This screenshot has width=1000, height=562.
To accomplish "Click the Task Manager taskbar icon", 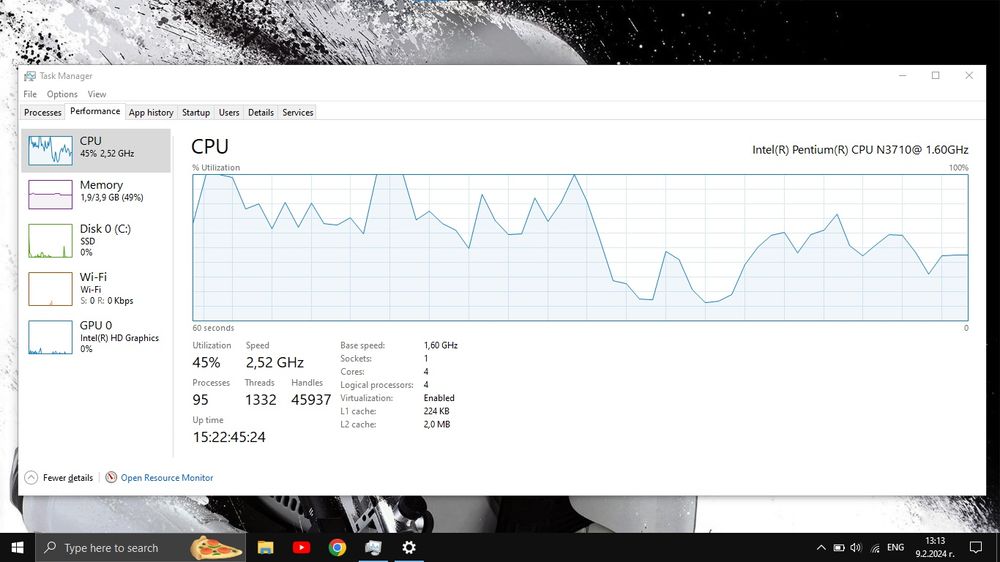I will (373, 547).
